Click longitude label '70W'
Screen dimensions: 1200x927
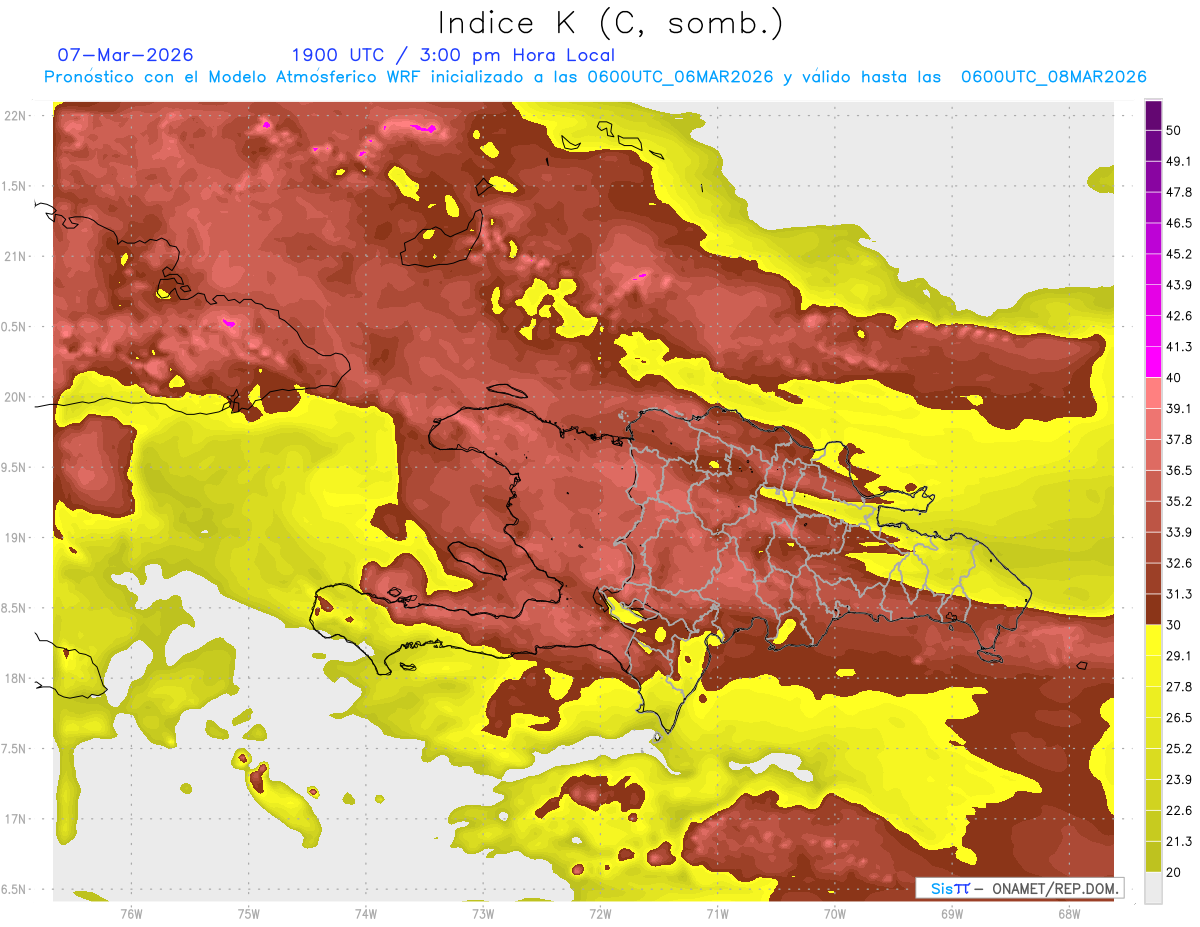point(834,913)
